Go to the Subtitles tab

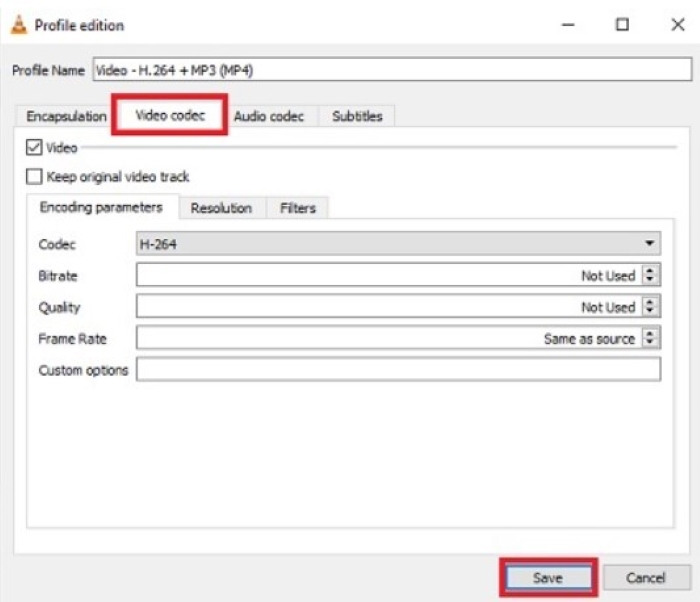pos(357,116)
